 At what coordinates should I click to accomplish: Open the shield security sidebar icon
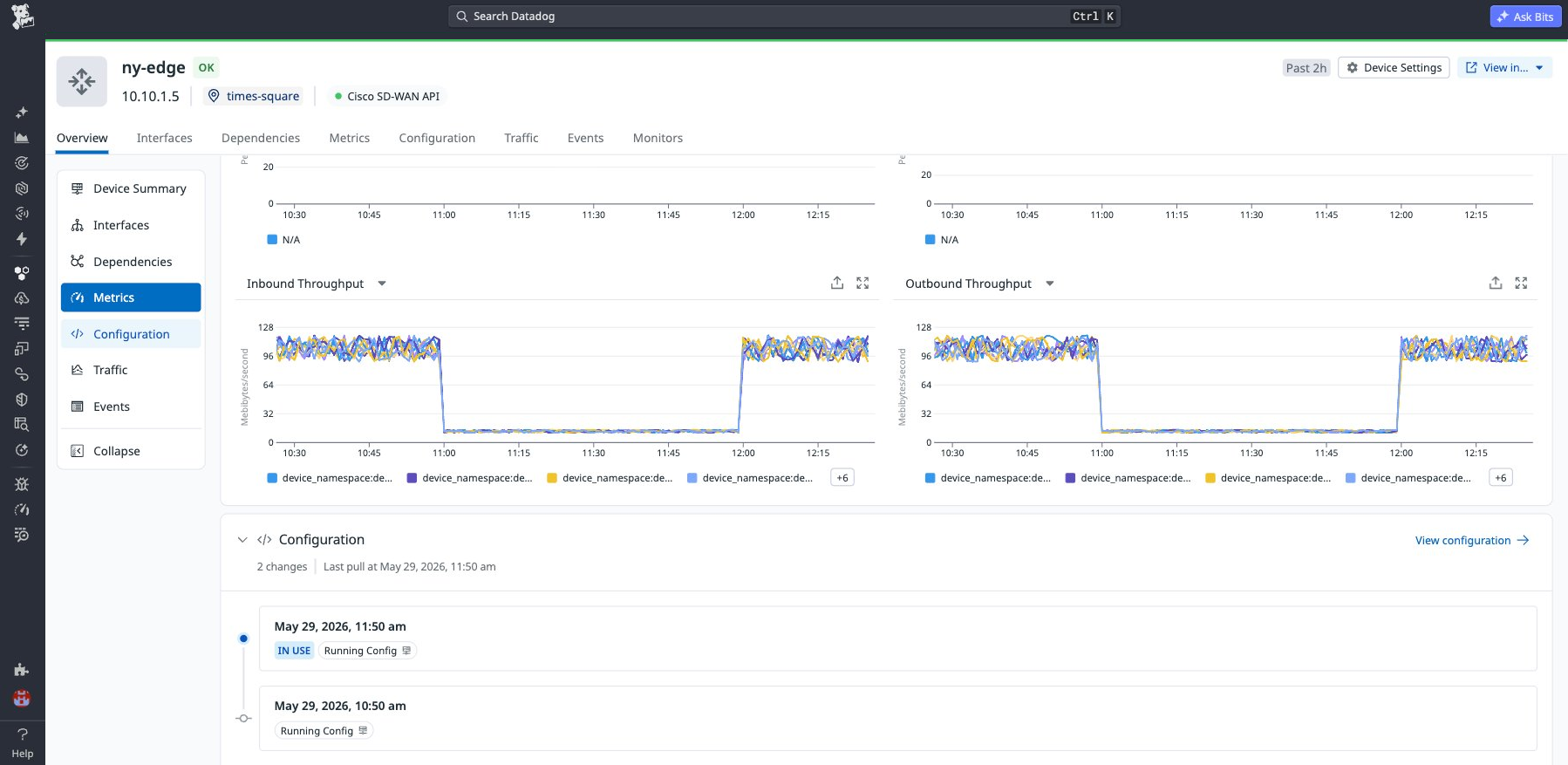(22, 400)
